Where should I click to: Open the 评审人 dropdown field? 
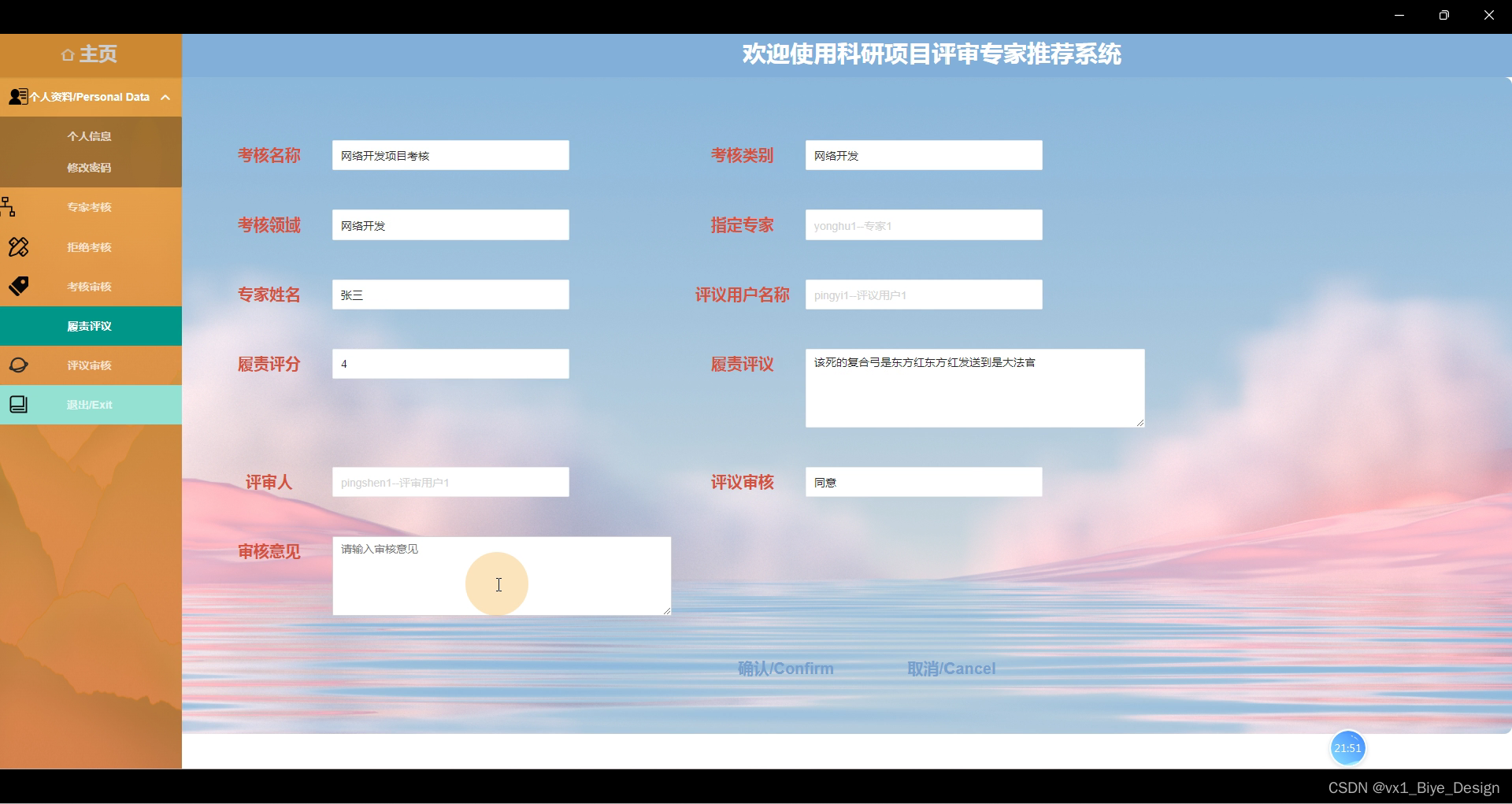pyautogui.click(x=450, y=482)
